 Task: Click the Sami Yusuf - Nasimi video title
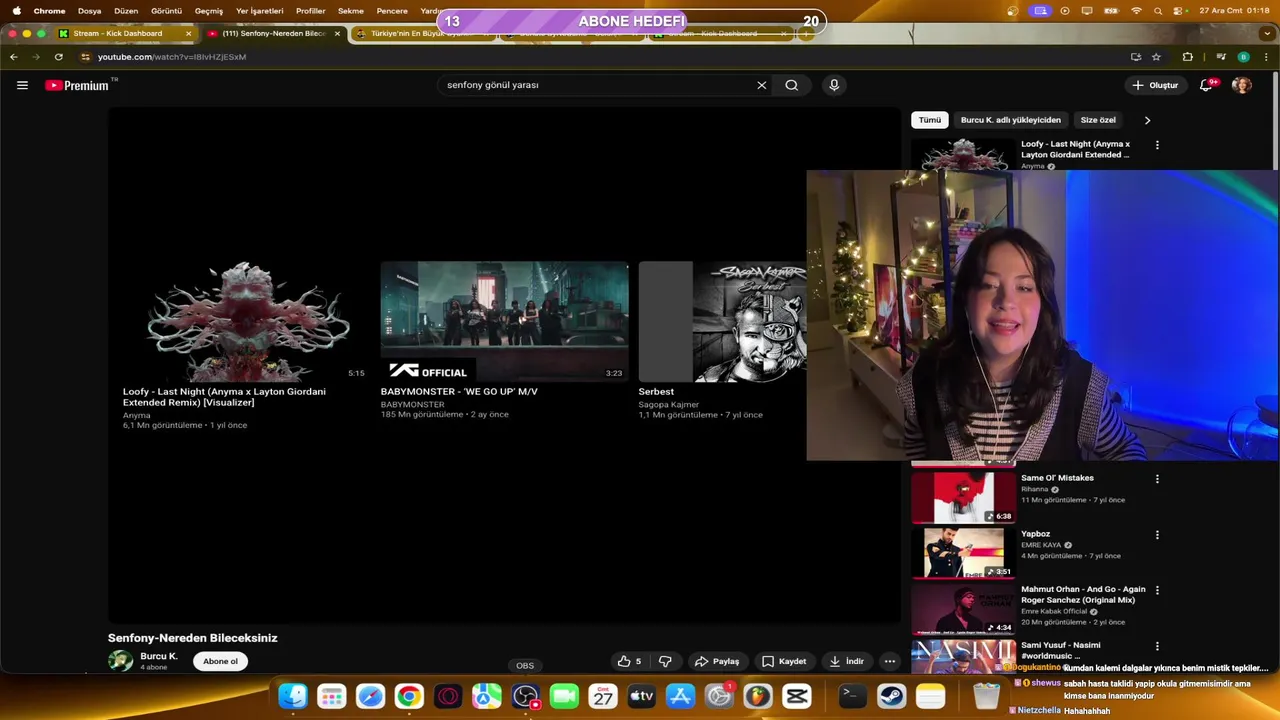click(1060, 650)
